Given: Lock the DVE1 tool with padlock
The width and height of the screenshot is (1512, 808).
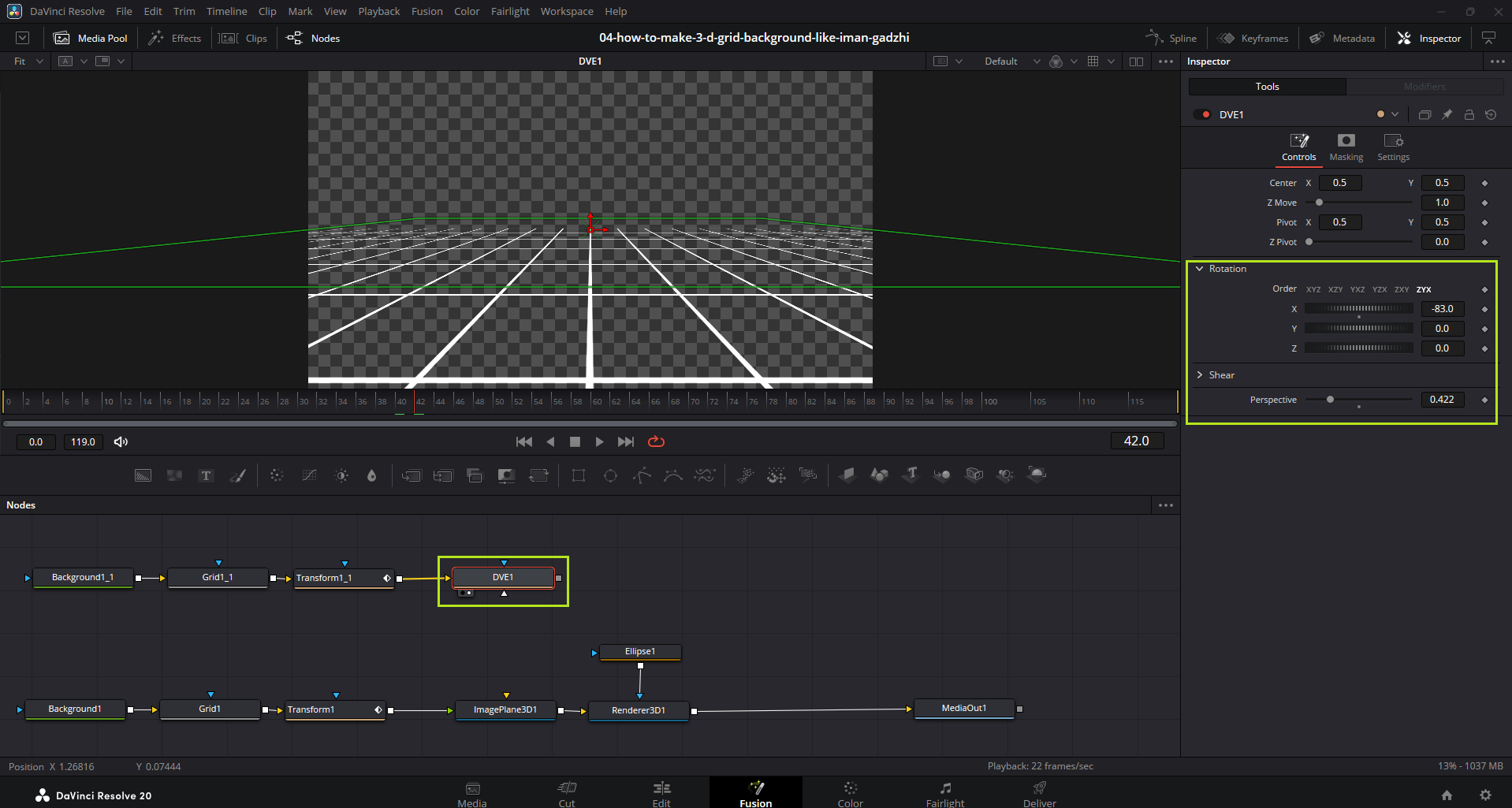Looking at the screenshot, I should tap(1469, 115).
